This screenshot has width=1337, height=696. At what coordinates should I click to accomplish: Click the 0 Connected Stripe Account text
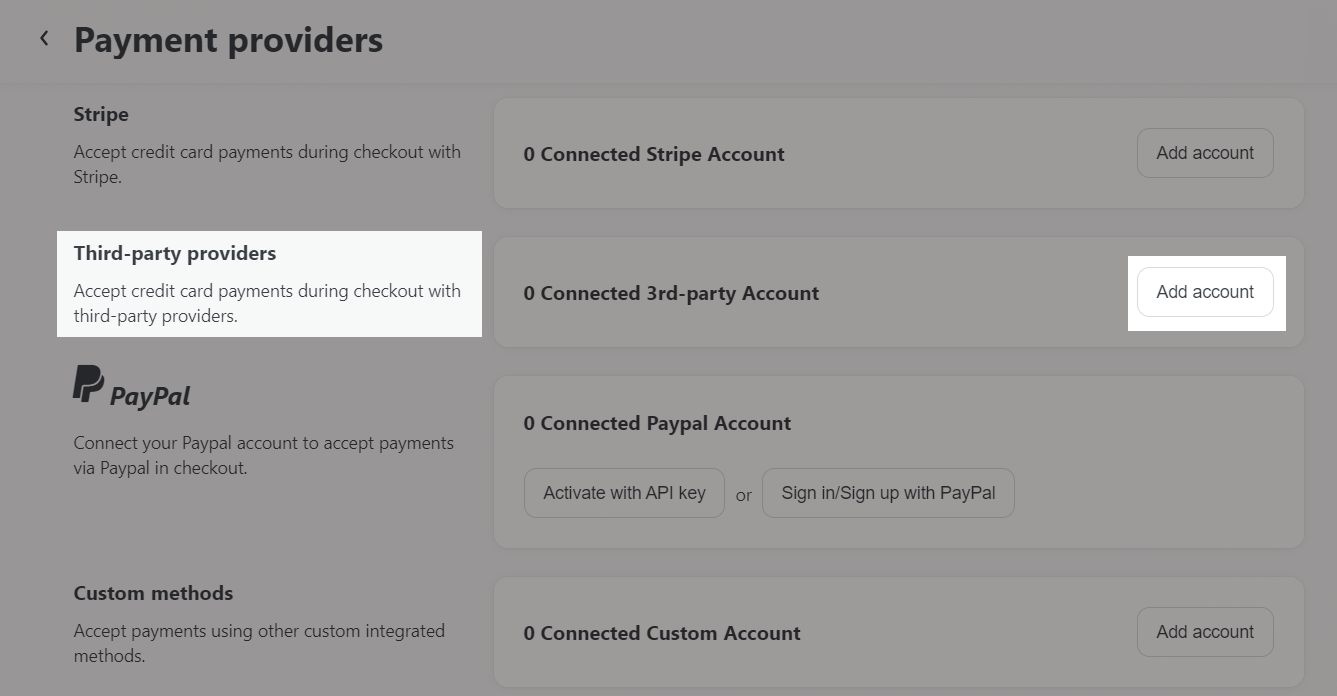(x=654, y=154)
